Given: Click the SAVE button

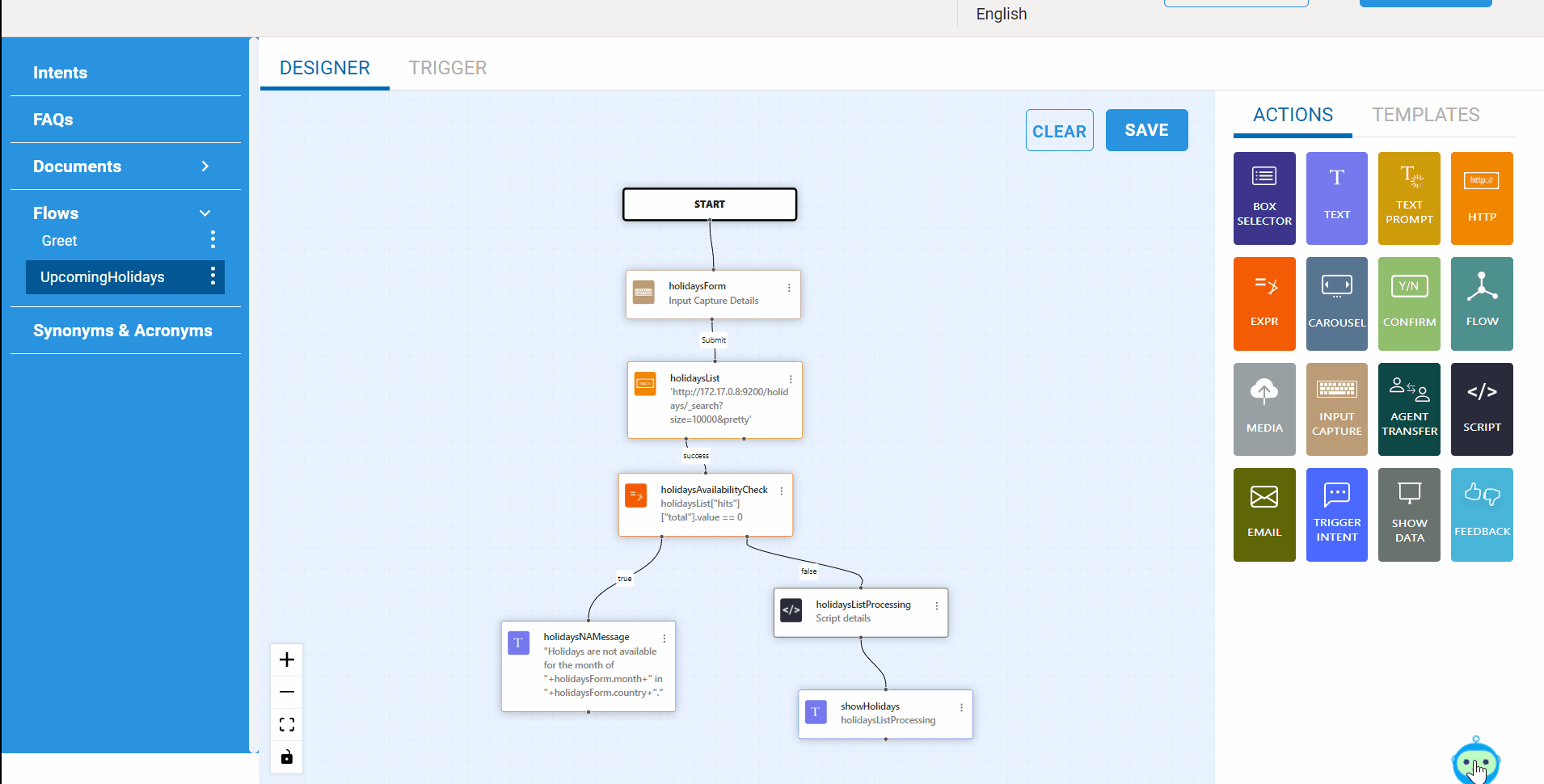Looking at the screenshot, I should [x=1146, y=130].
